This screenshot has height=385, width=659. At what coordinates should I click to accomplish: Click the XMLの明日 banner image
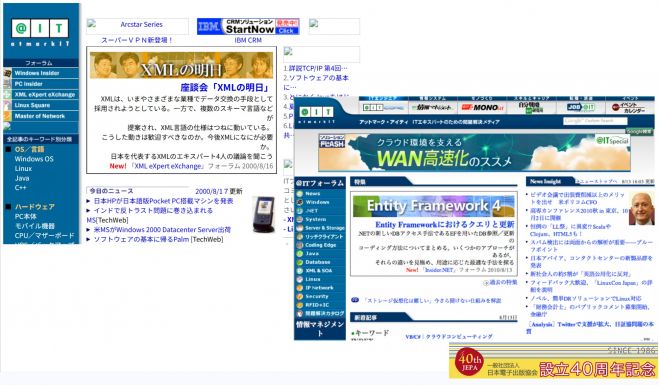point(181,65)
